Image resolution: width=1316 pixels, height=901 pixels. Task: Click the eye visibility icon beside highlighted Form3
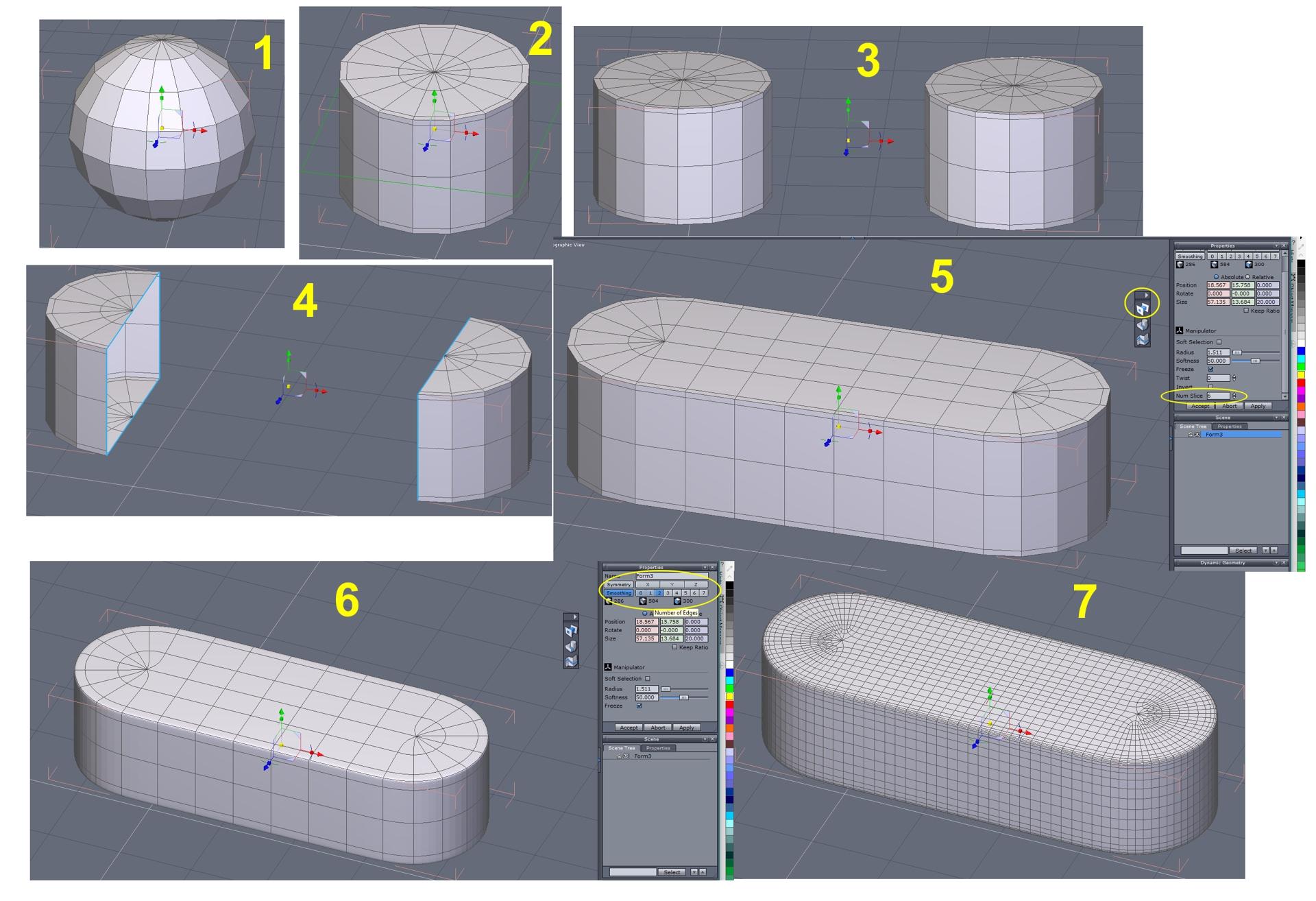tap(1197, 434)
